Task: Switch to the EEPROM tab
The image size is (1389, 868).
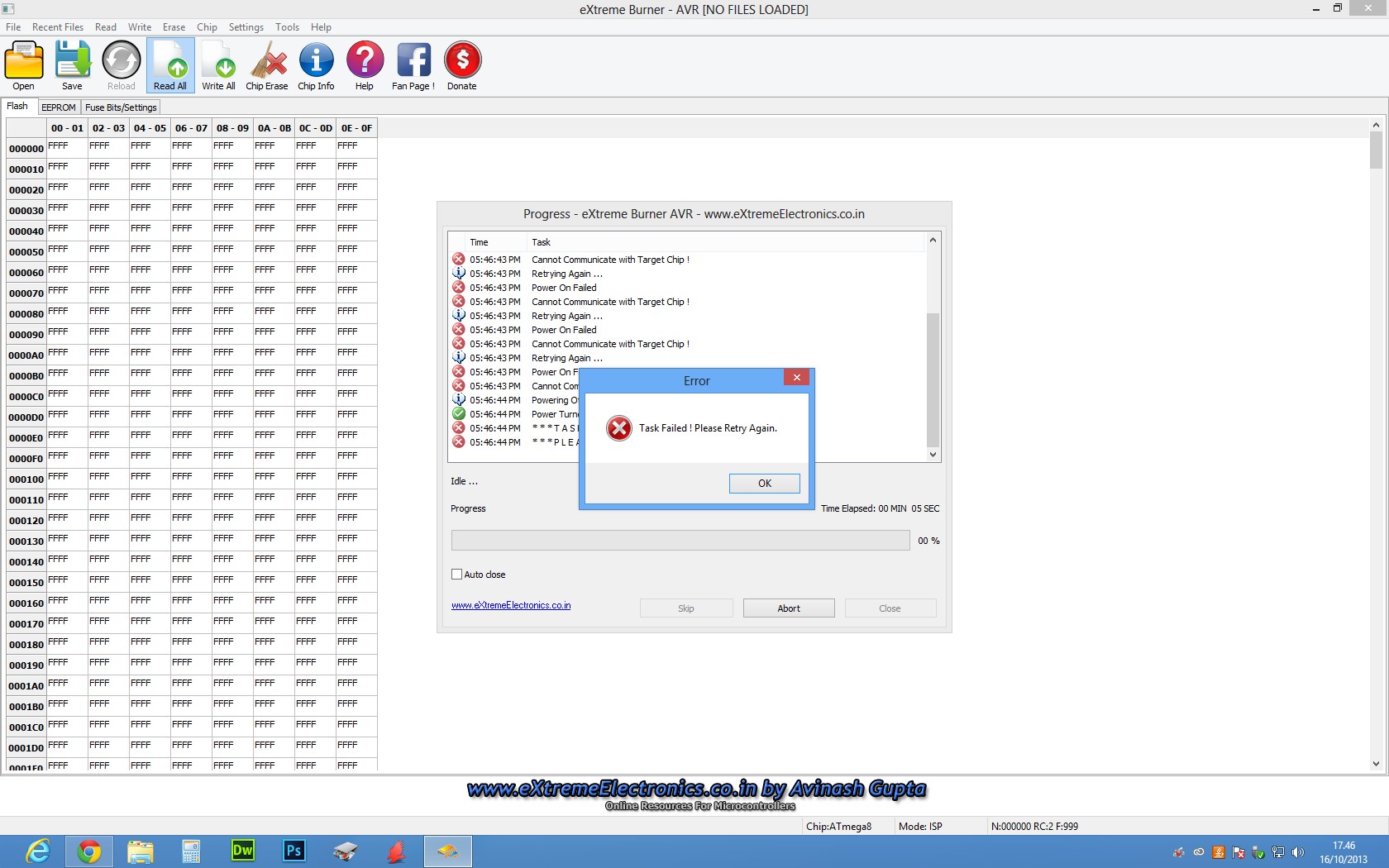Action: [59, 107]
